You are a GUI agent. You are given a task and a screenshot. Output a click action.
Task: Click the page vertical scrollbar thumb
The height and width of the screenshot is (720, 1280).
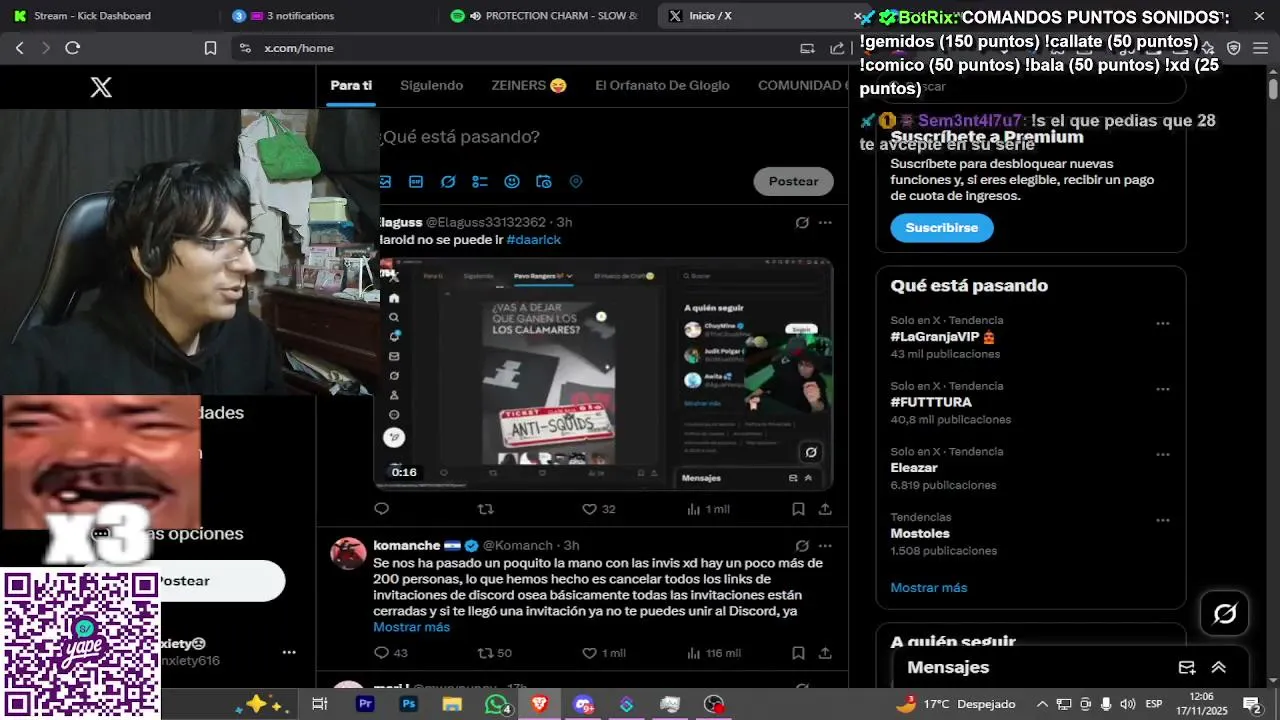(x=1273, y=89)
